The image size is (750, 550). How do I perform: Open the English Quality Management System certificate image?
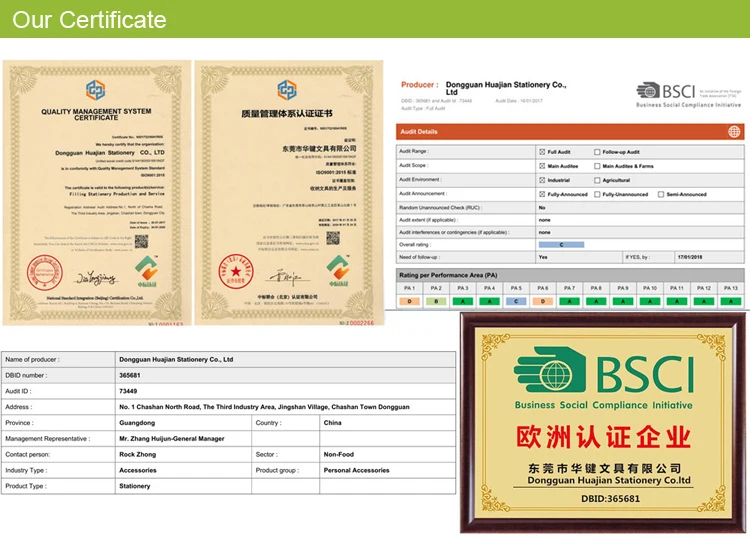97,193
